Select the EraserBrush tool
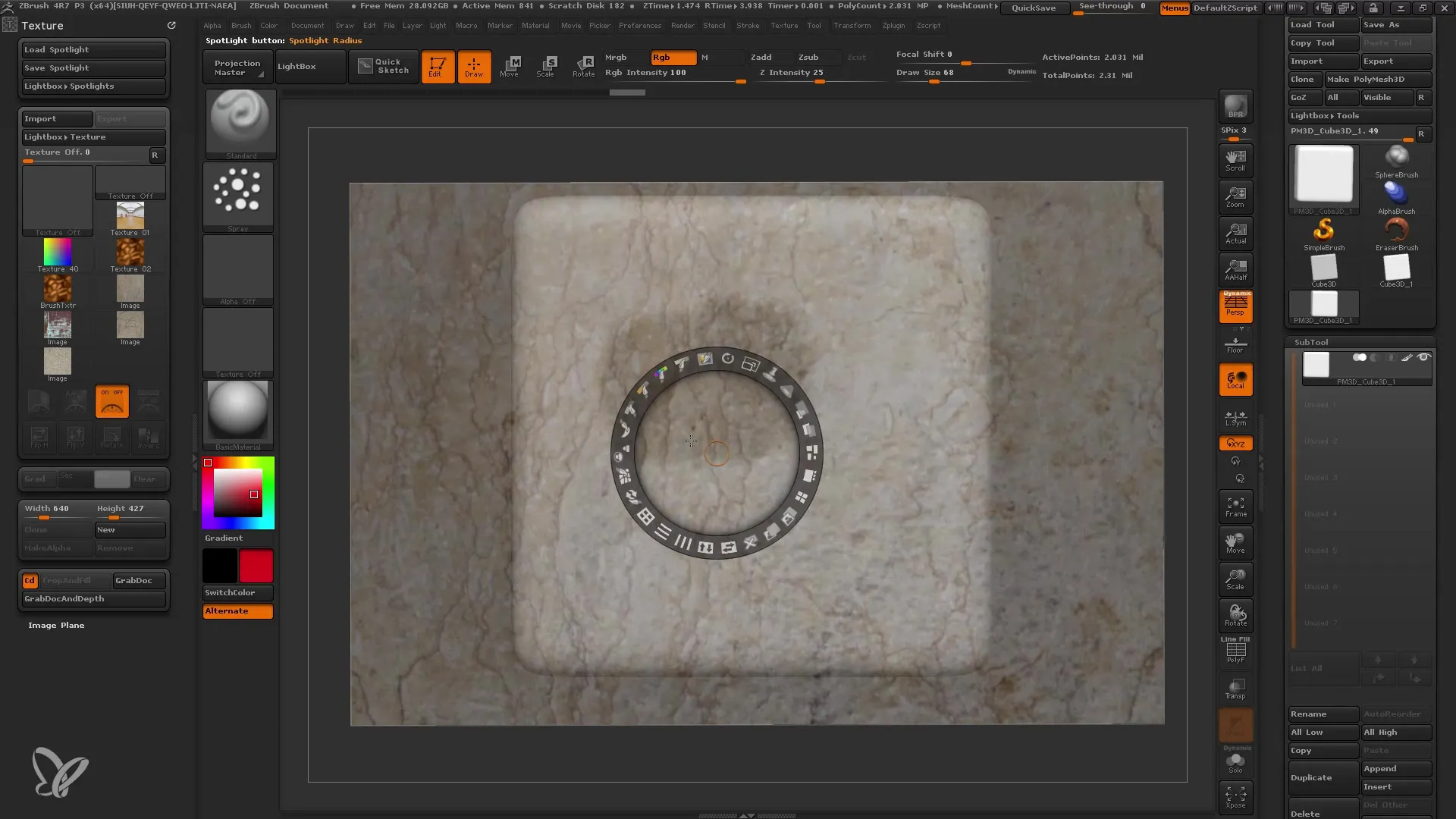Viewport: 1456px width, 819px height. tap(1396, 234)
